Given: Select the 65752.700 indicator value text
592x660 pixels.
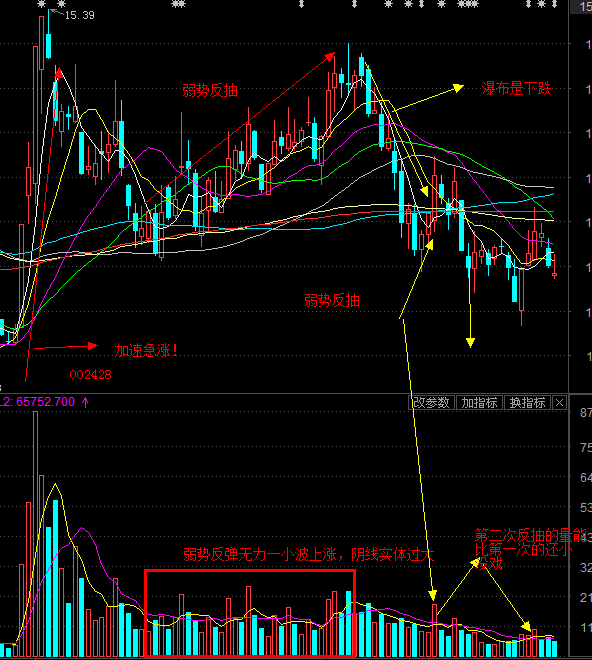Looking at the screenshot, I should [45, 402].
